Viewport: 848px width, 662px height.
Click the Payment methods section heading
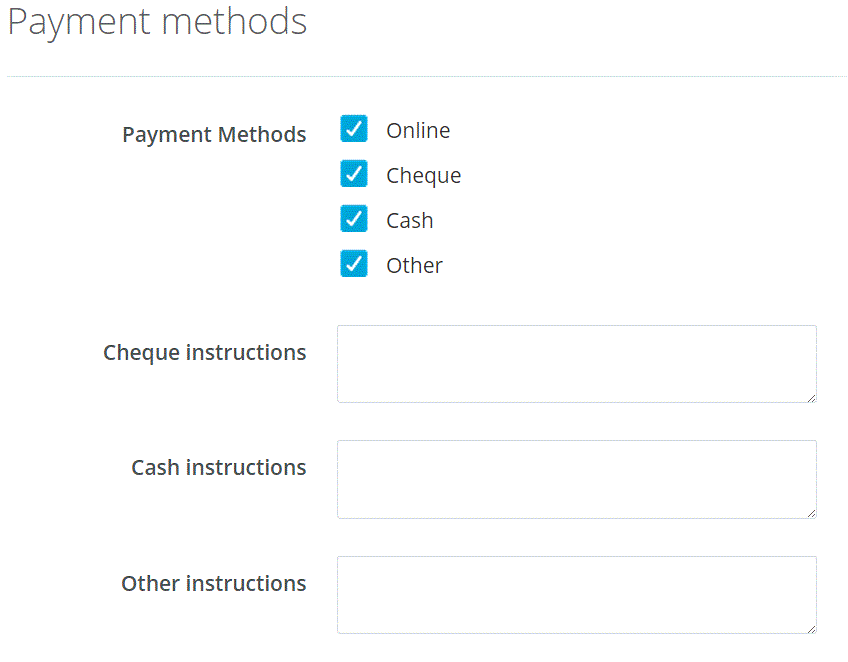click(x=157, y=22)
